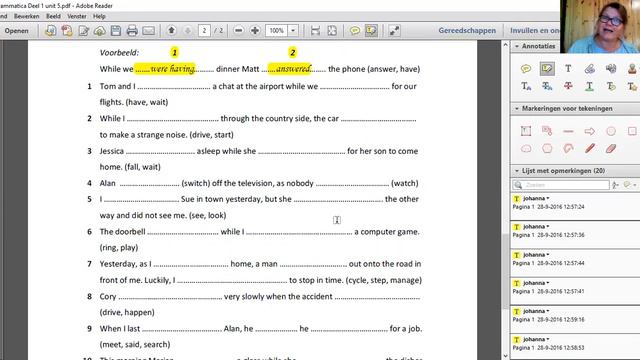The height and width of the screenshot is (360, 640).
Task: Select the line drawing tool
Action: coord(568,131)
